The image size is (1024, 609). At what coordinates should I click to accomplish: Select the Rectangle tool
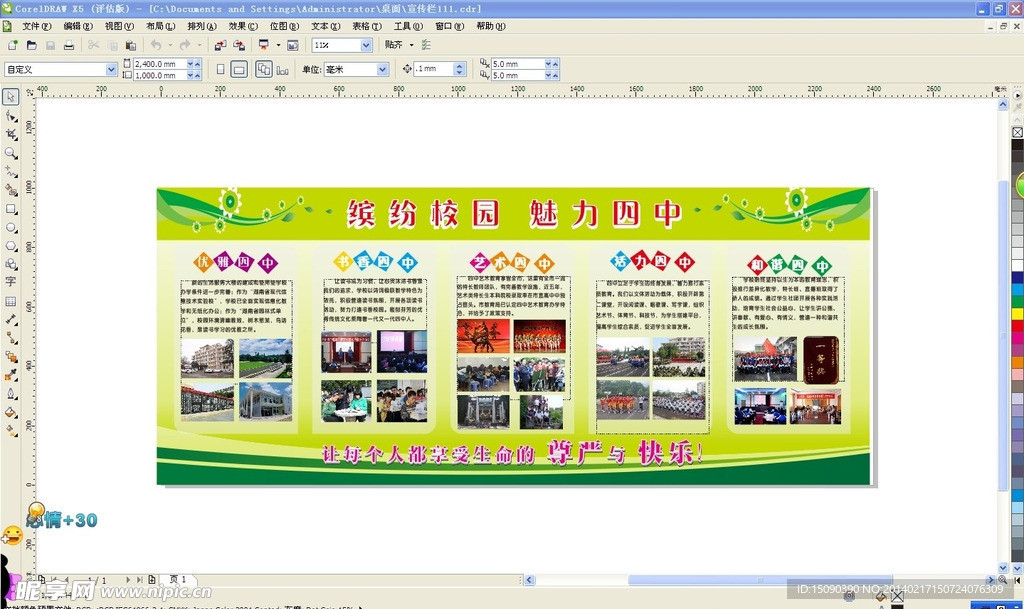tap(10, 209)
